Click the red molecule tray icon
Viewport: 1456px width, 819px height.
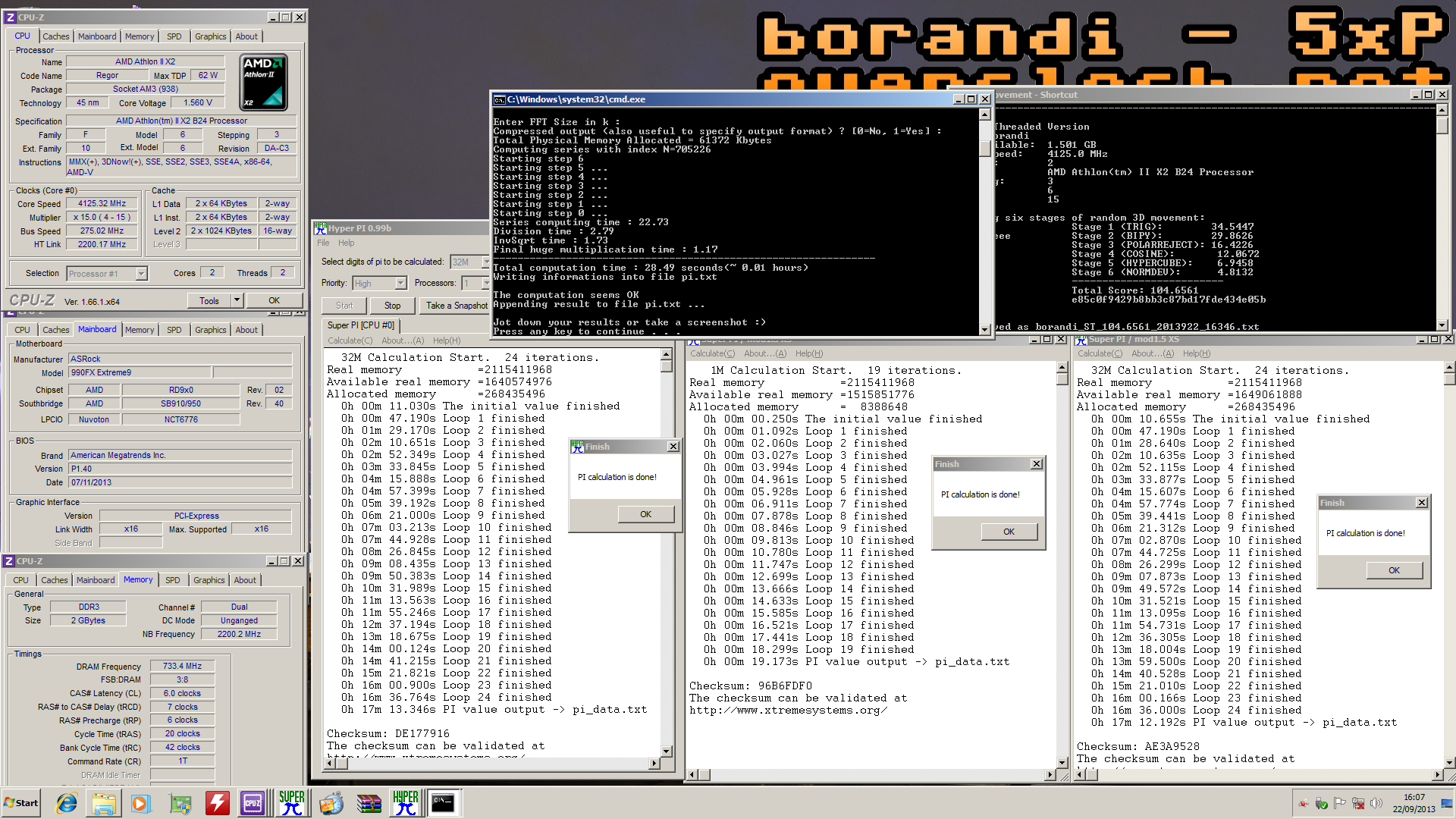tap(1304, 803)
